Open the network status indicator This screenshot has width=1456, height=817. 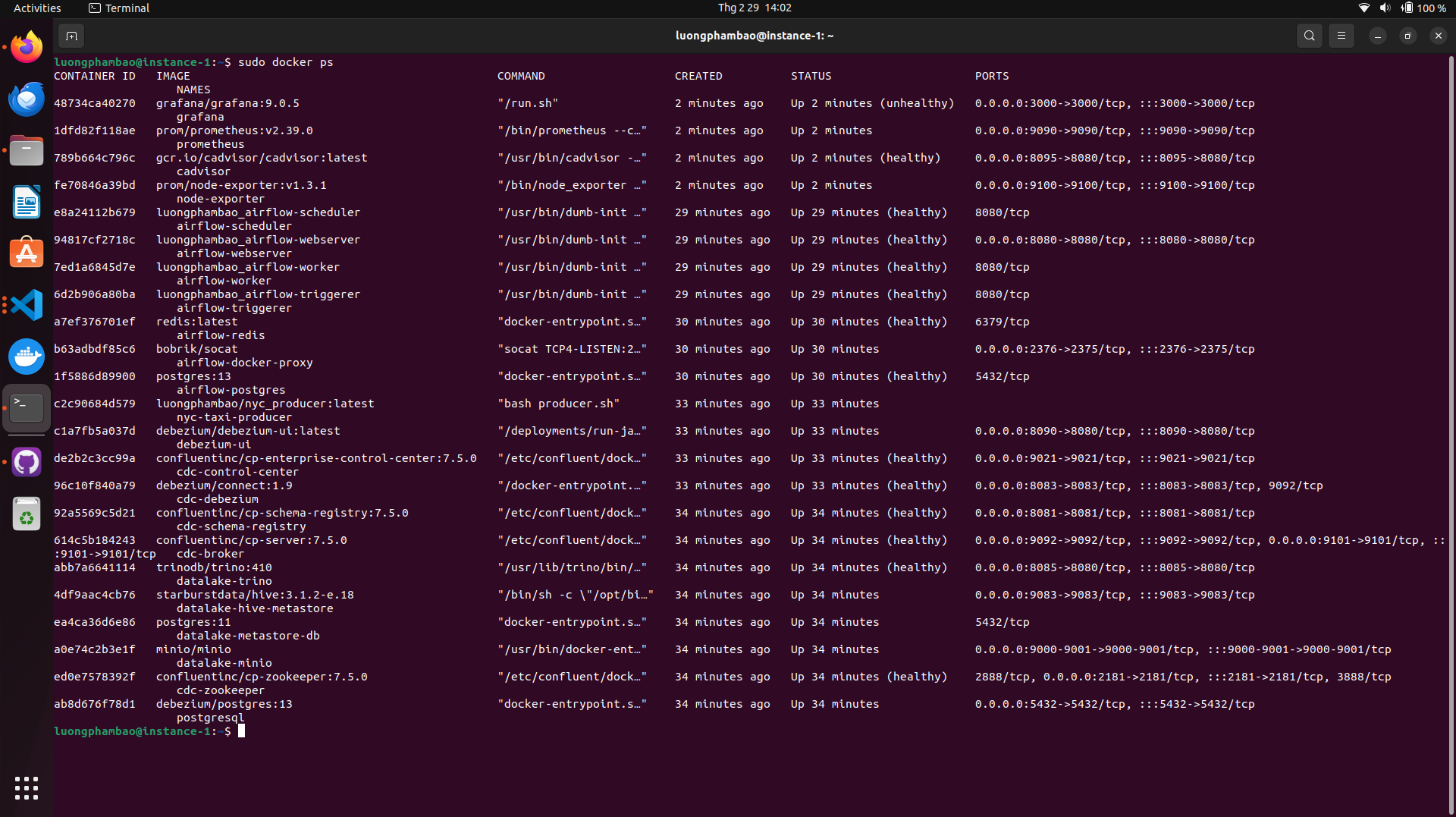coord(1364,8)
